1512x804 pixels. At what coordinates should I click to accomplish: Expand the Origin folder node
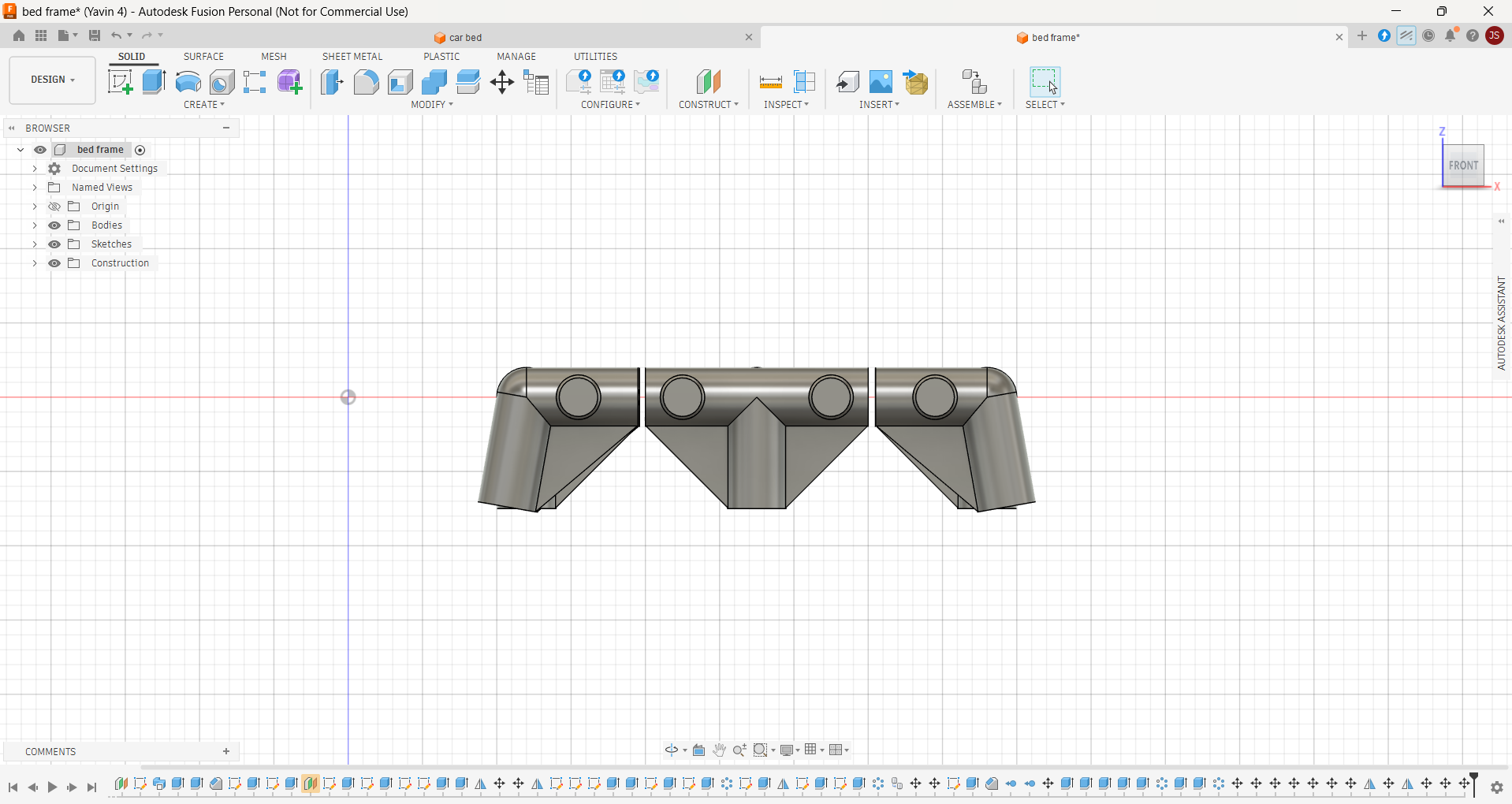tap(35, 207)
